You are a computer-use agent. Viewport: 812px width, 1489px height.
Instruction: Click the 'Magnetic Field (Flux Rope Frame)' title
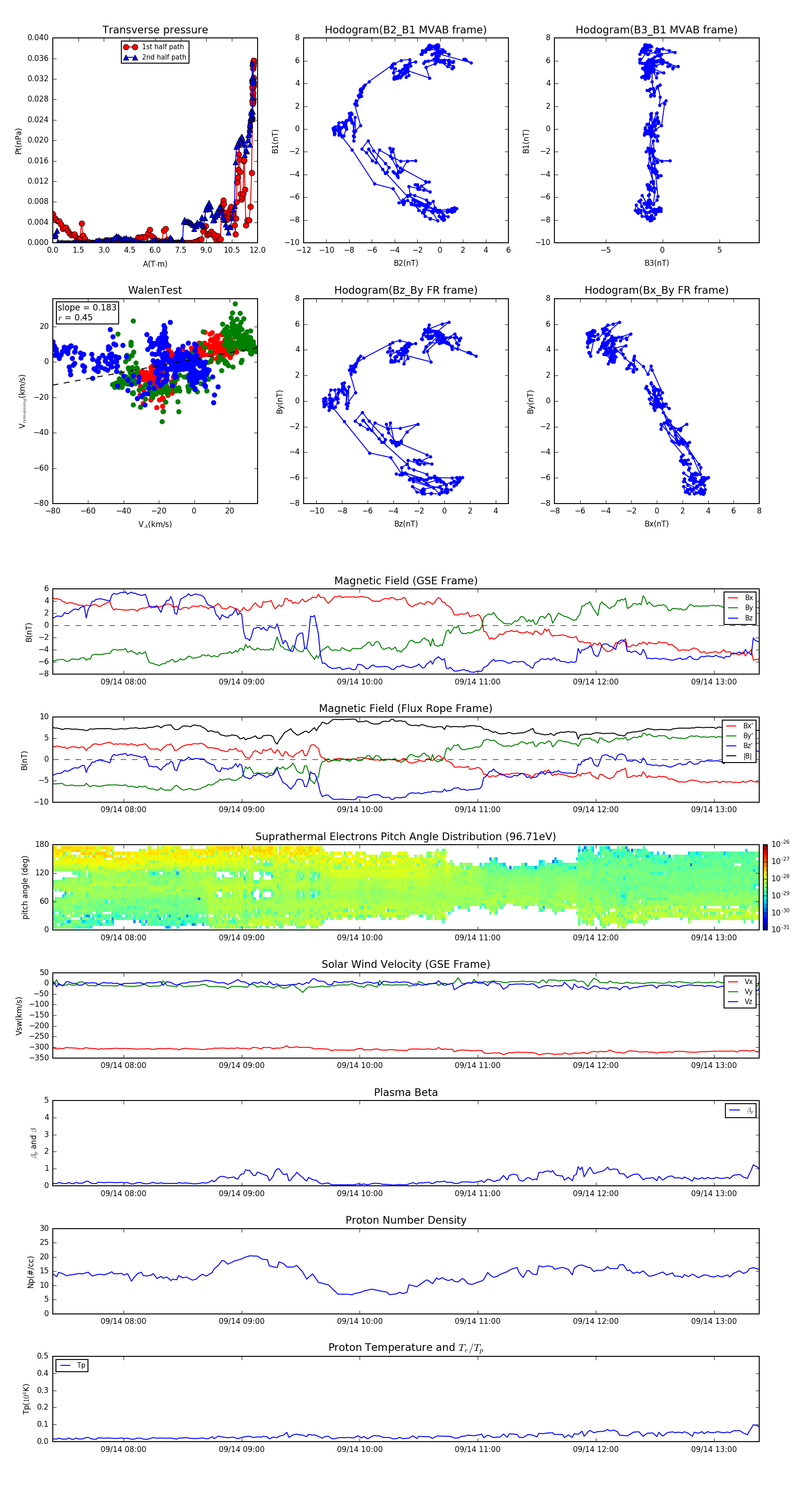pyautogui.click(x=406, y=709)
